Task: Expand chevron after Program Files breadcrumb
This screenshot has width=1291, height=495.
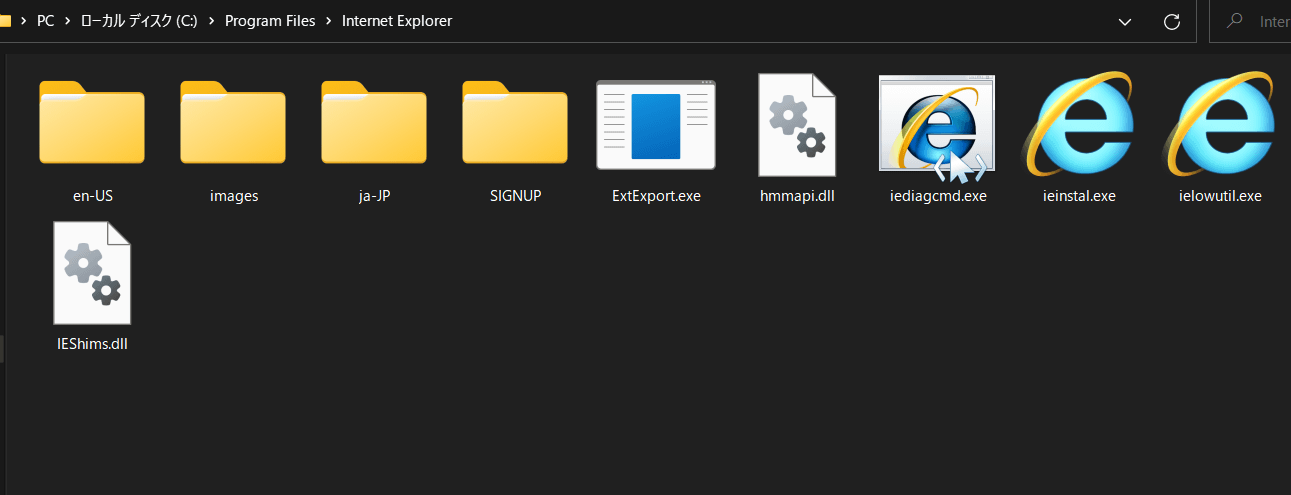Action: click(330, 21)
